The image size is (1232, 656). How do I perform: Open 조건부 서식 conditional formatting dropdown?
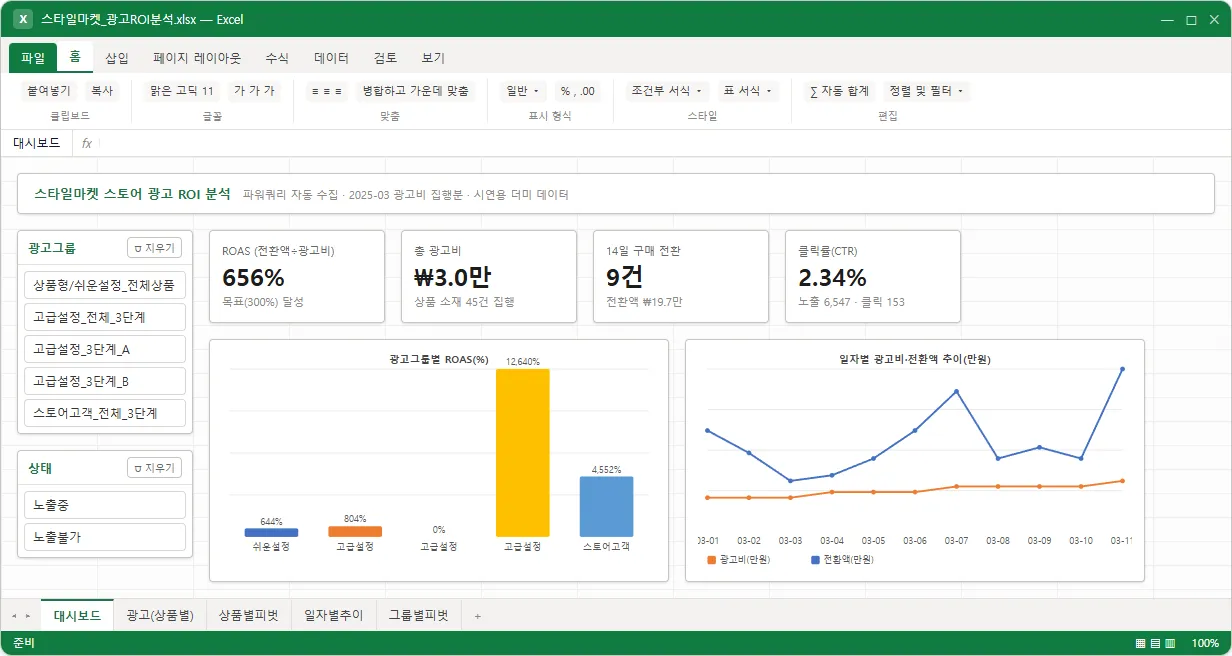[667, 91]
